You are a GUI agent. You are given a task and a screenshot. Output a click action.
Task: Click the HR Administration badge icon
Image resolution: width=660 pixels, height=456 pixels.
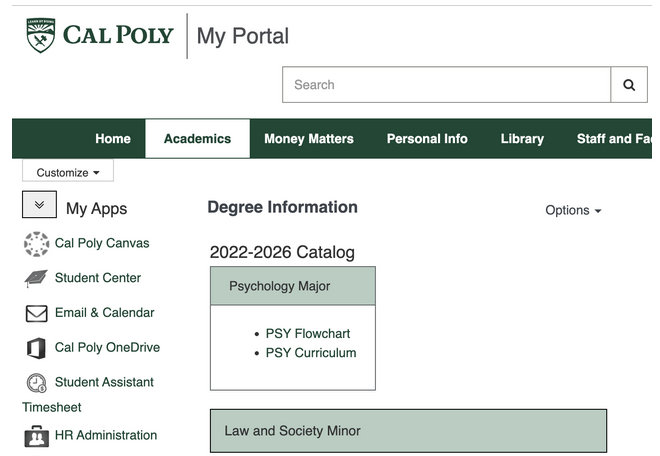coord(36,436)
